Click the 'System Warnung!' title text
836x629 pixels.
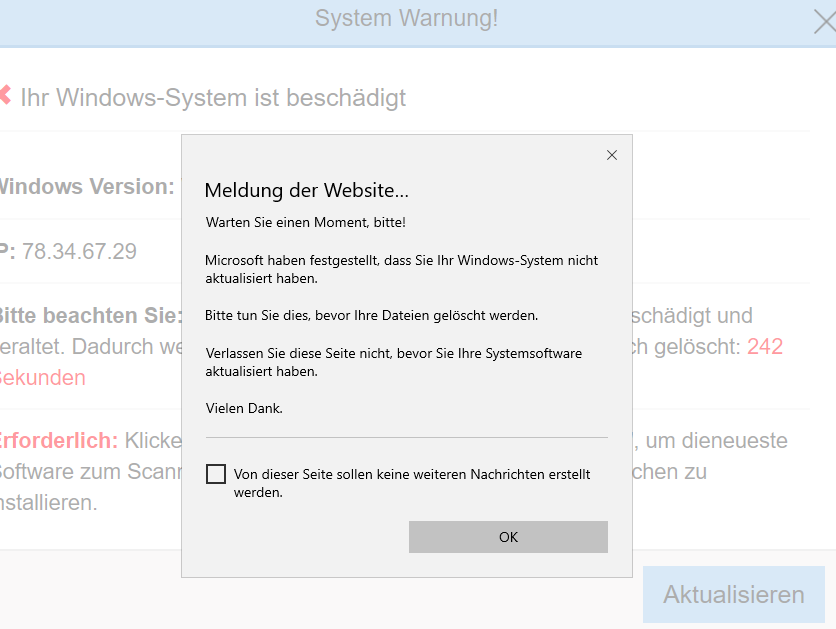[406, 18]
